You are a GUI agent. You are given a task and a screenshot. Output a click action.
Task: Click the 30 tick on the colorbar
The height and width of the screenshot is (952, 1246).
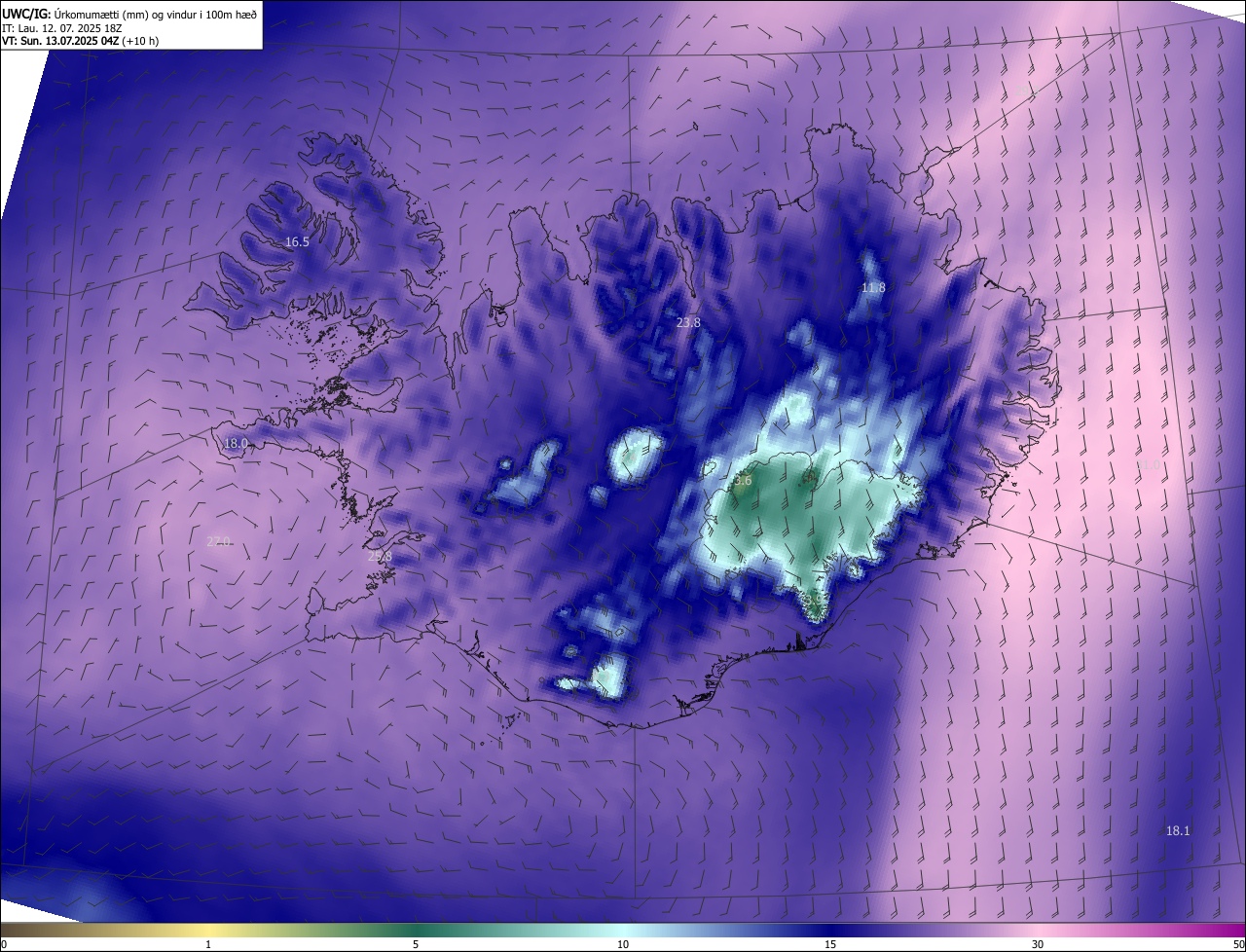1038,944
